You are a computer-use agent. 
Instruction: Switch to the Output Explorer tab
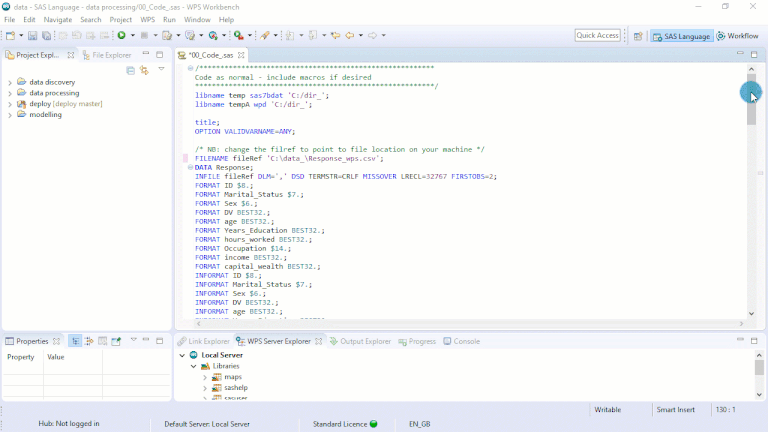coord(359,341)
